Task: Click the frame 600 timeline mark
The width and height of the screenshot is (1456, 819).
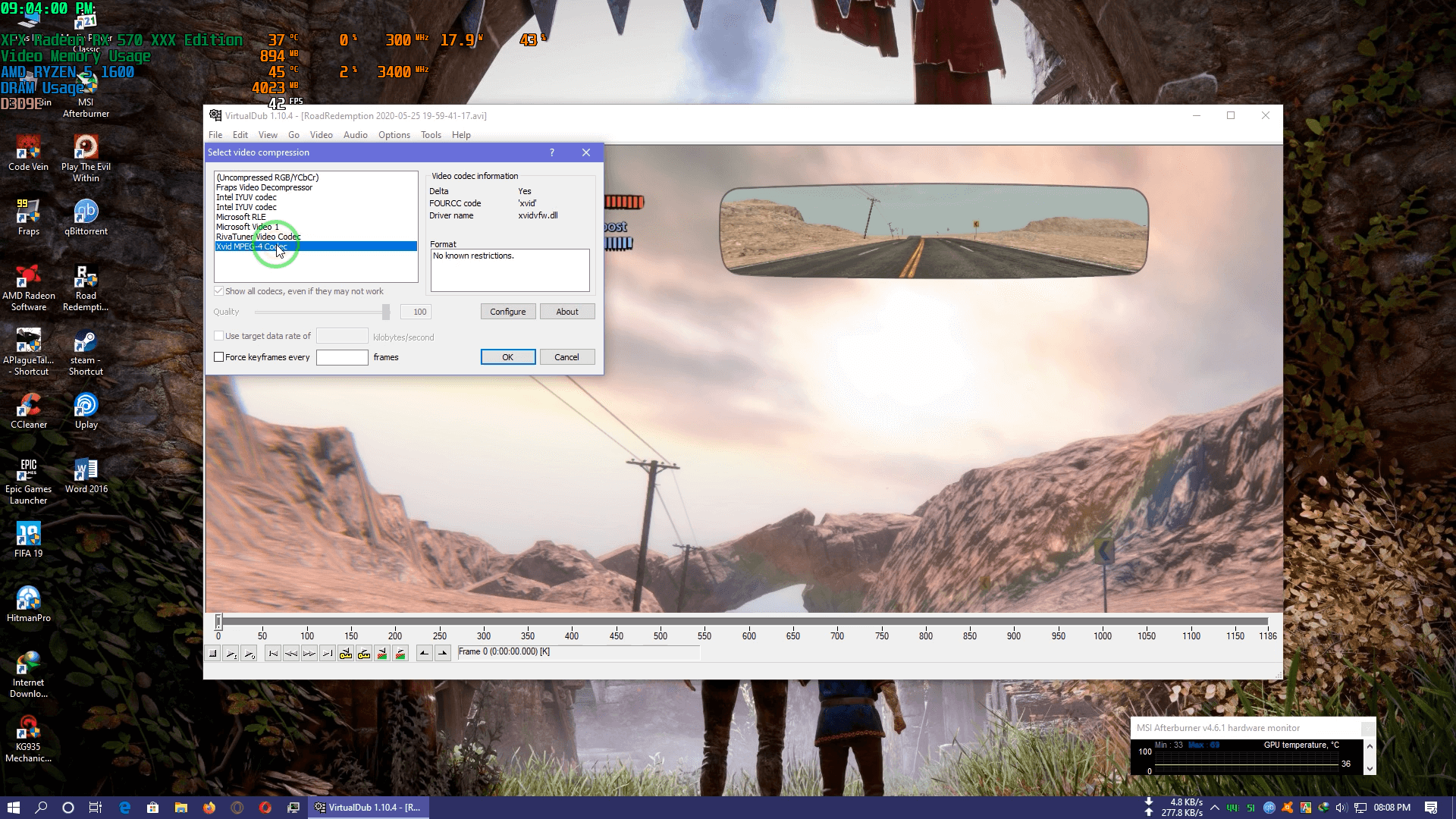Action: point(749,635)
